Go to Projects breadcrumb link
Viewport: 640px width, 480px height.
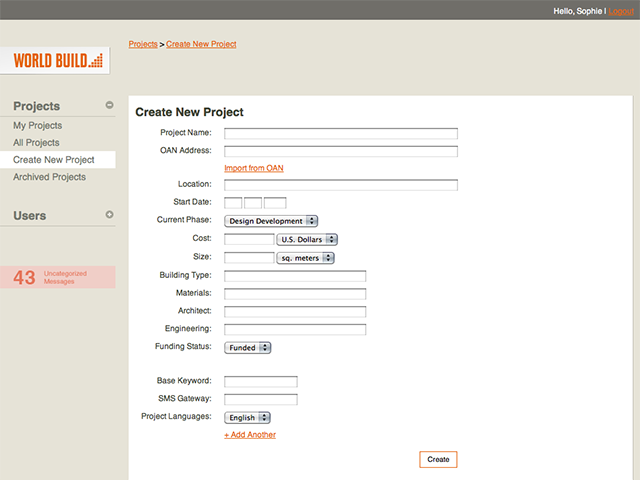[x=143, y=44]
